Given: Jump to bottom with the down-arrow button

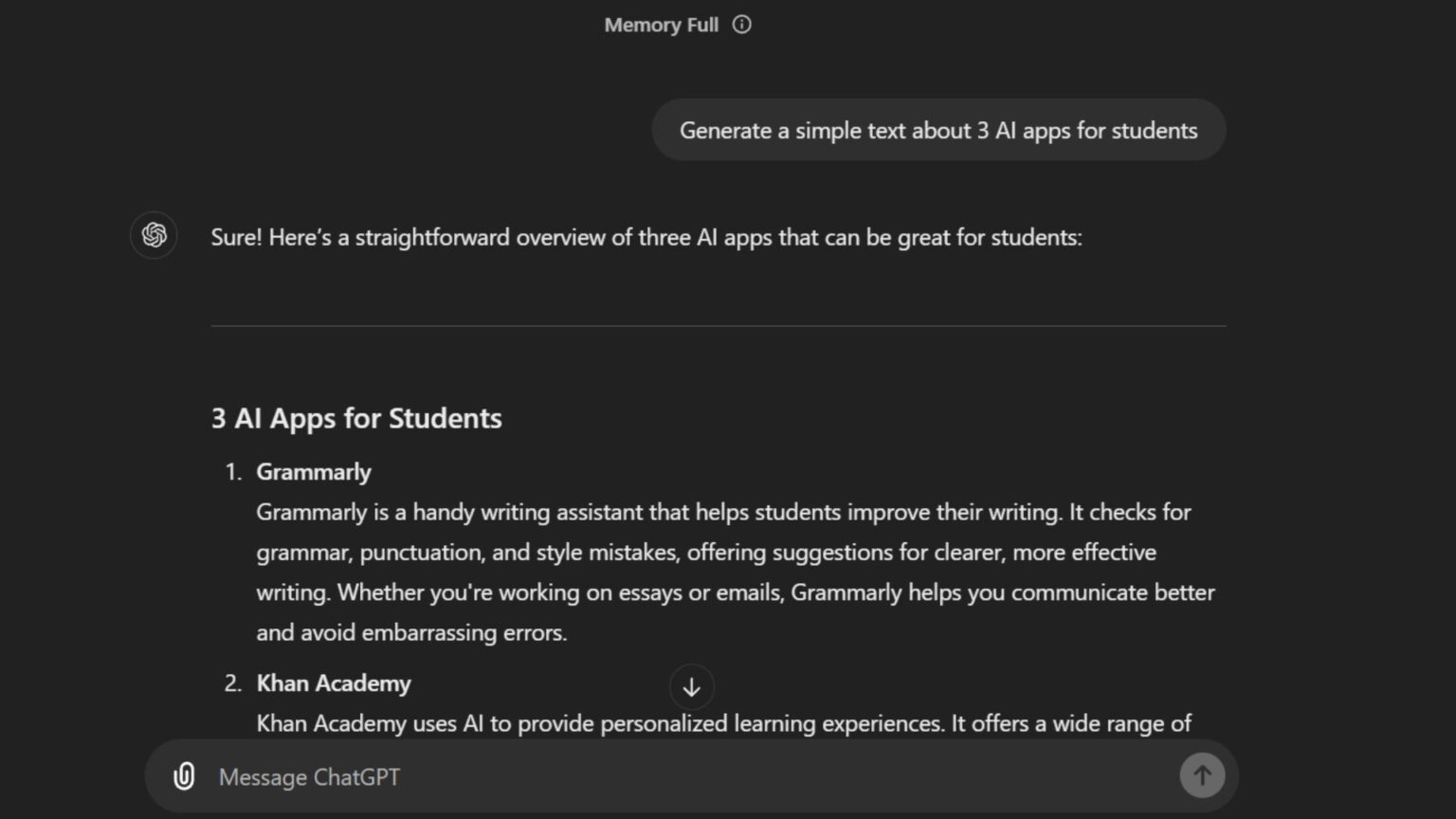Looking at the screenshot, I should click(692, 687).
